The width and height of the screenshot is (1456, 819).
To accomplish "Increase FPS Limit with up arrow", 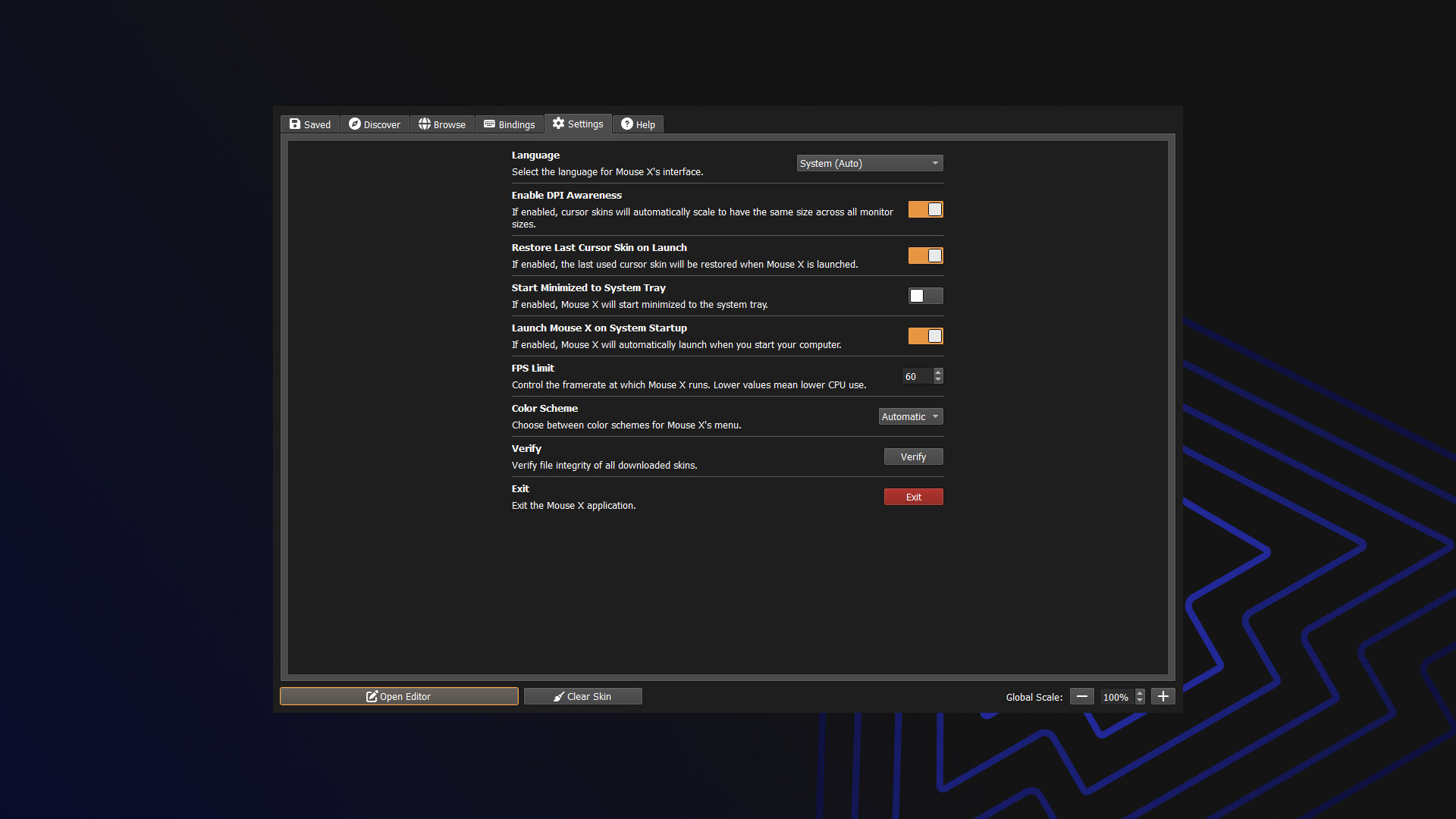I will coord(938,372).
